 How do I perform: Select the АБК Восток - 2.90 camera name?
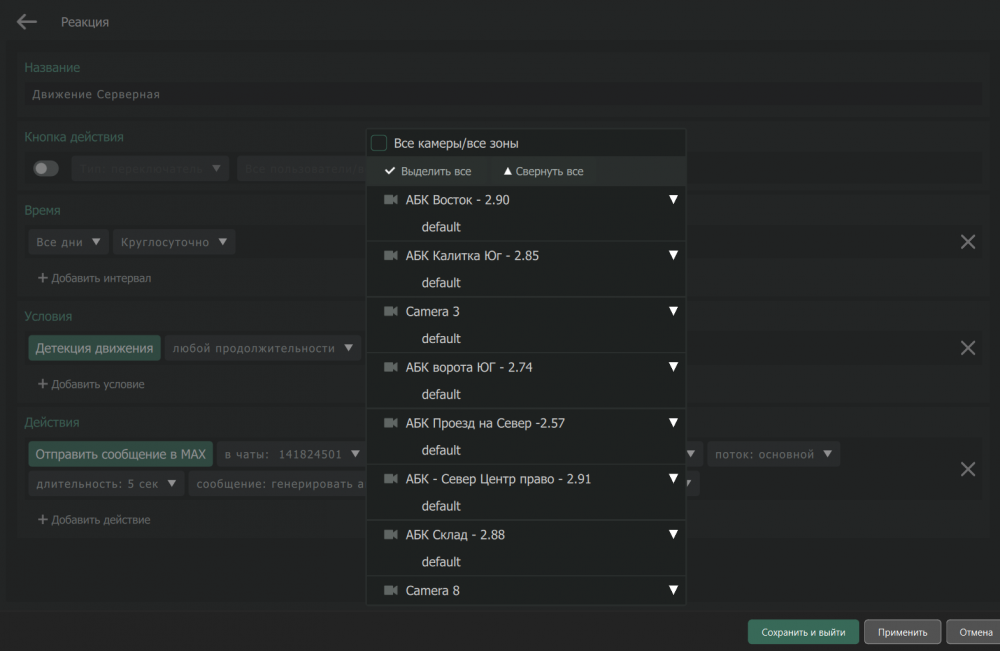click(x=457, y=200)
